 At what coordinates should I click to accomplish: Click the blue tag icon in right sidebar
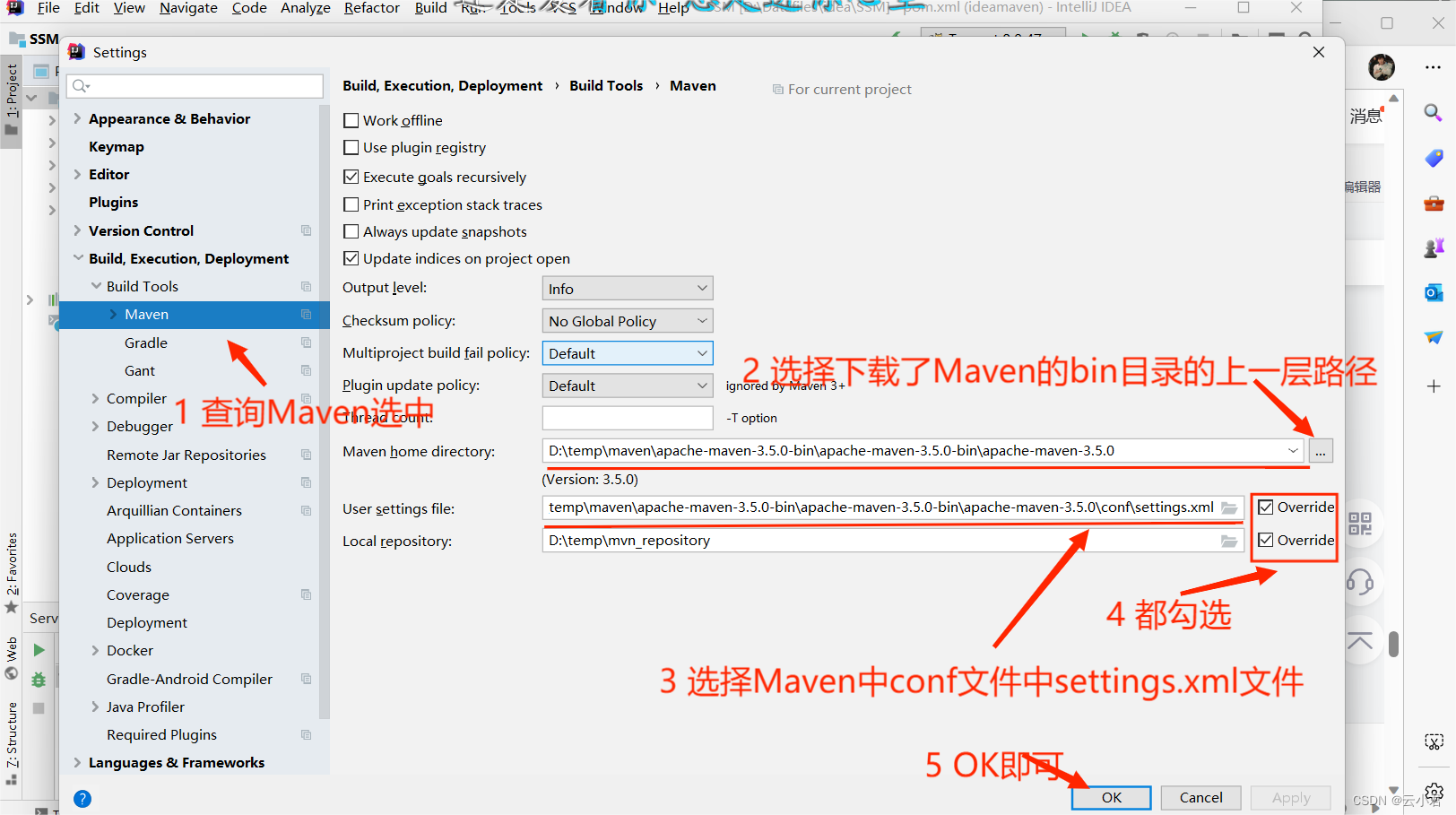[1434, 159]
